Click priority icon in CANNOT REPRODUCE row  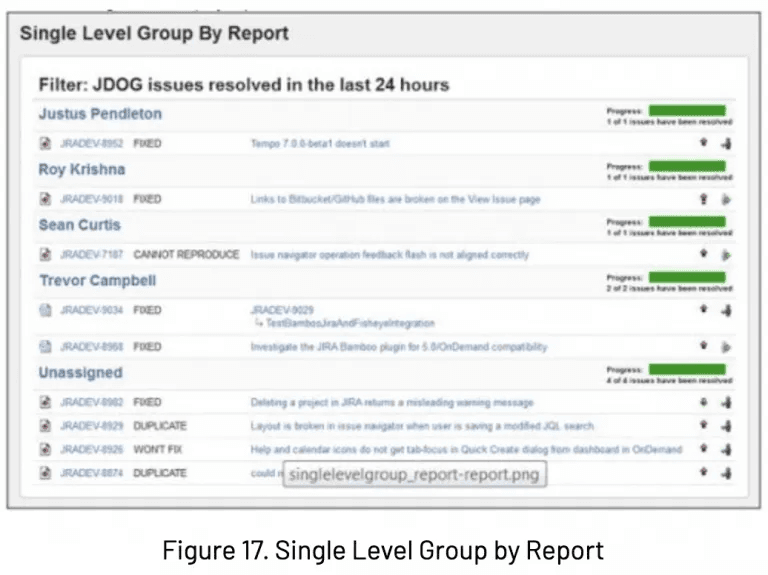tap(703, 254)
